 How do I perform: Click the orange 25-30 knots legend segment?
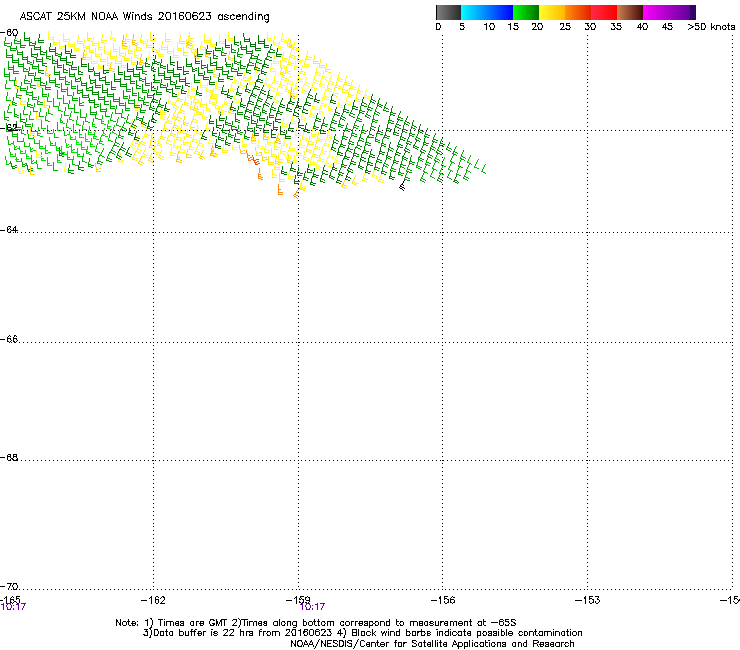tap(578, 12)
